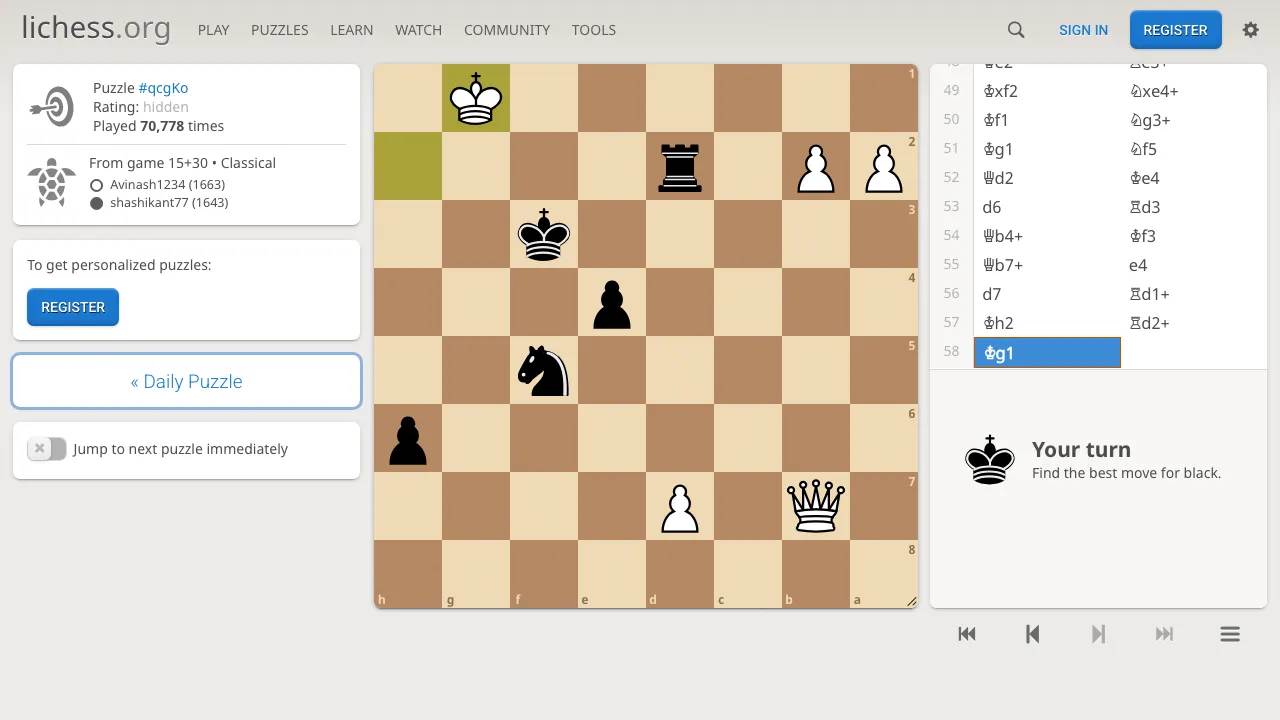Select move ♖d2+ in move list
The height and width of the screenshot is (720, 1280).
(x=1193, y=323)
